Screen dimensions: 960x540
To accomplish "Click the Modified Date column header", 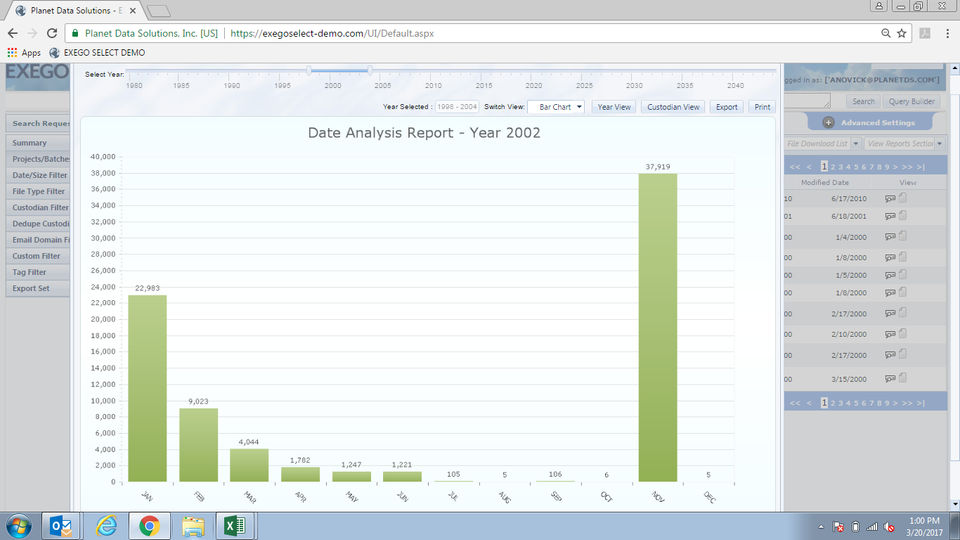I will (825, 182).
